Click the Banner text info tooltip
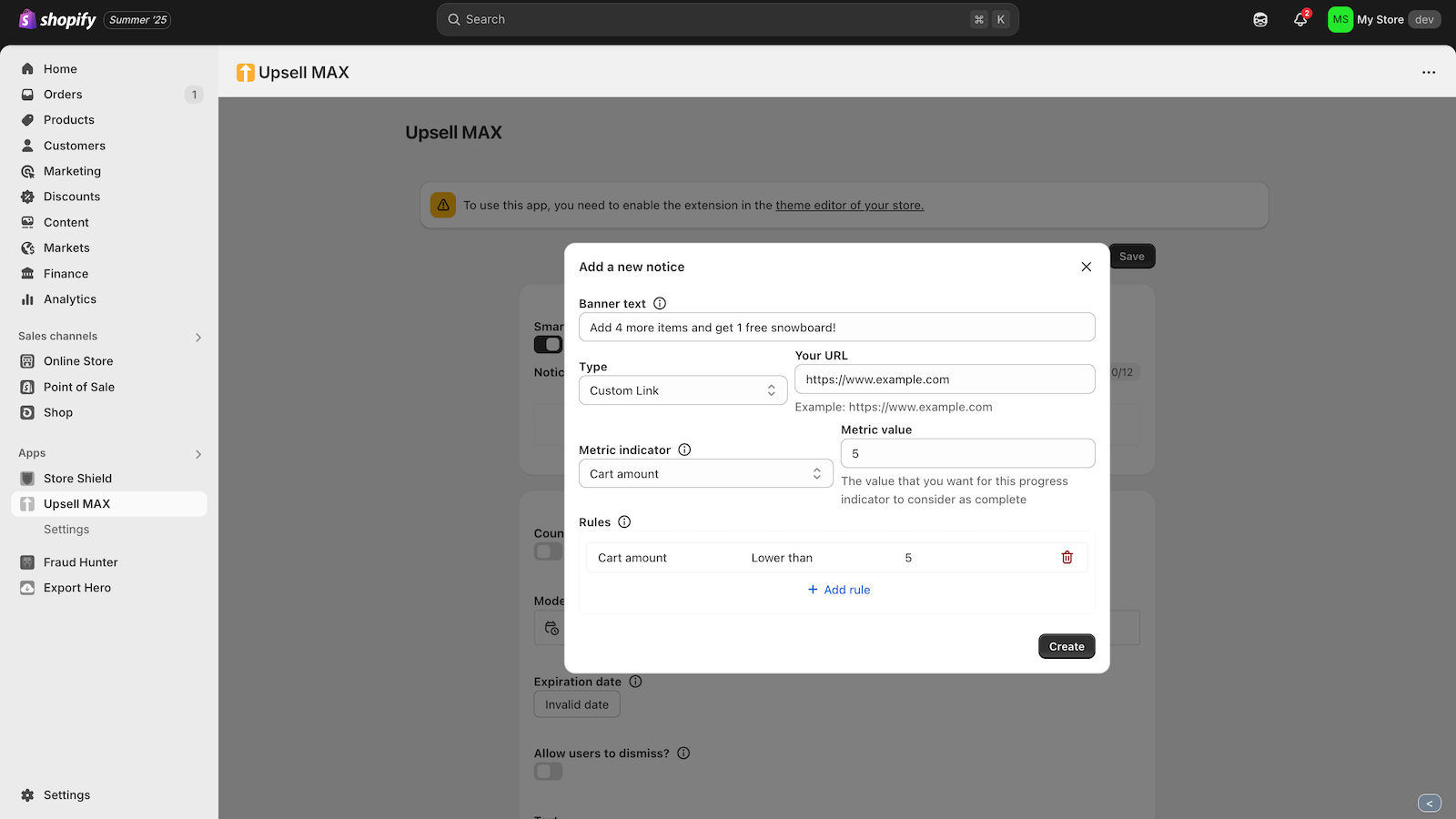The height and width of the screenshot is (819, 1456). [x=660, y=303]
